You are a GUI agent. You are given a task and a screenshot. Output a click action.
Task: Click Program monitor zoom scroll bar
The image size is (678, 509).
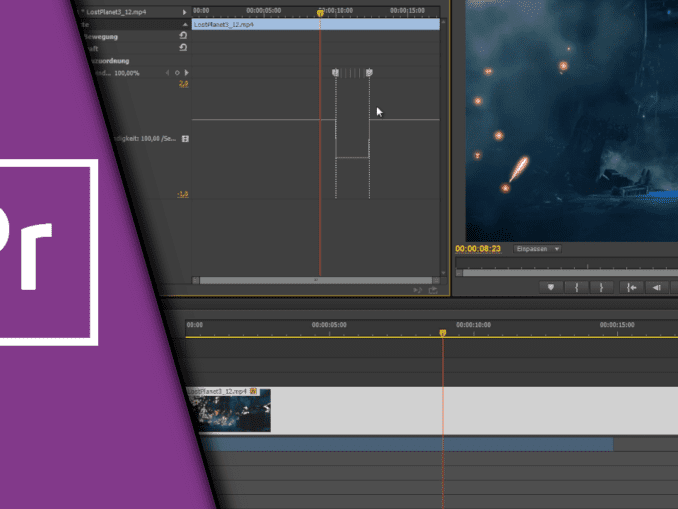570,273
